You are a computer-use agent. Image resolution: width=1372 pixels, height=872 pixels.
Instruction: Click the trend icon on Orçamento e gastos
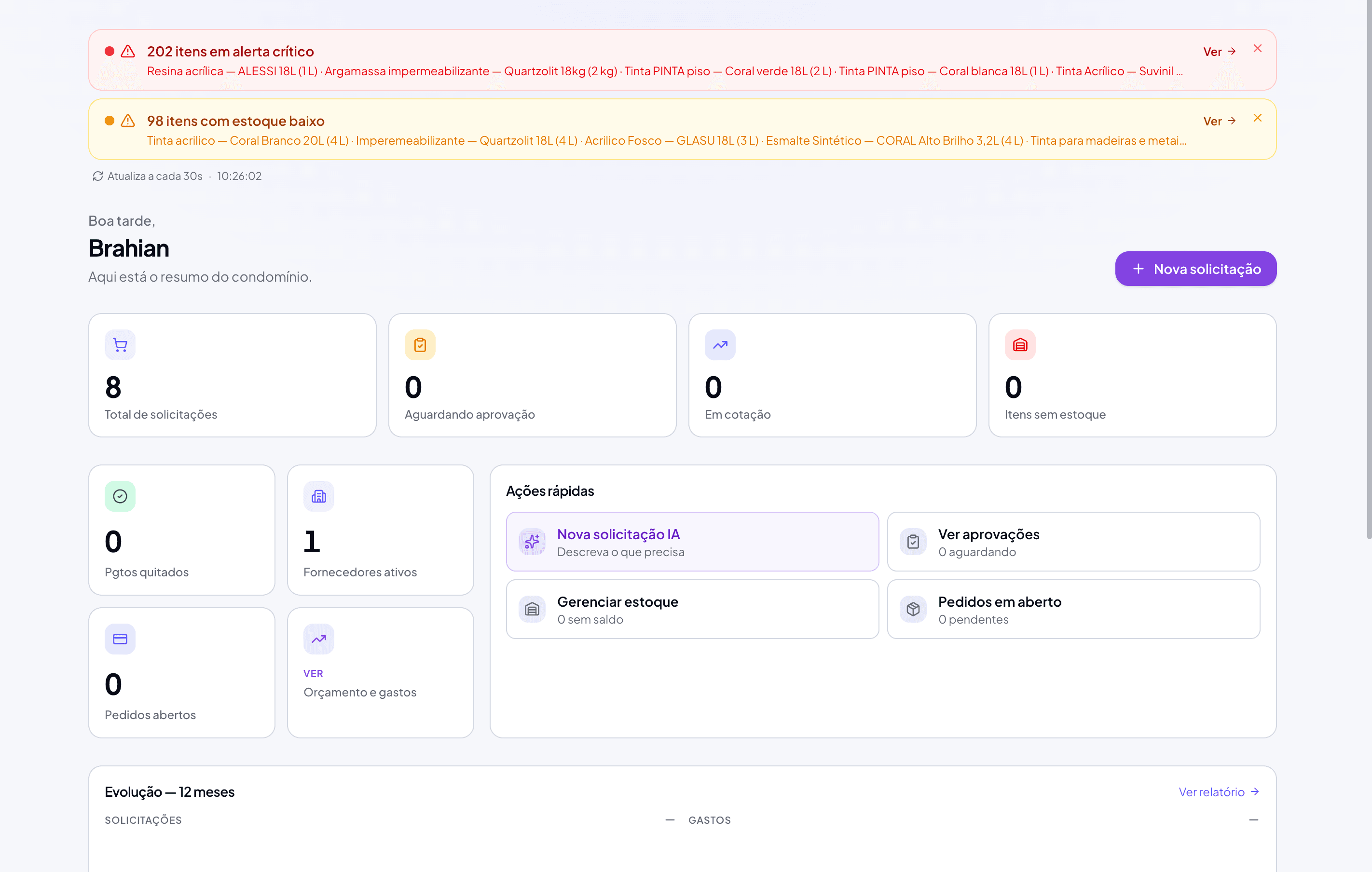(x=319, y=639)
